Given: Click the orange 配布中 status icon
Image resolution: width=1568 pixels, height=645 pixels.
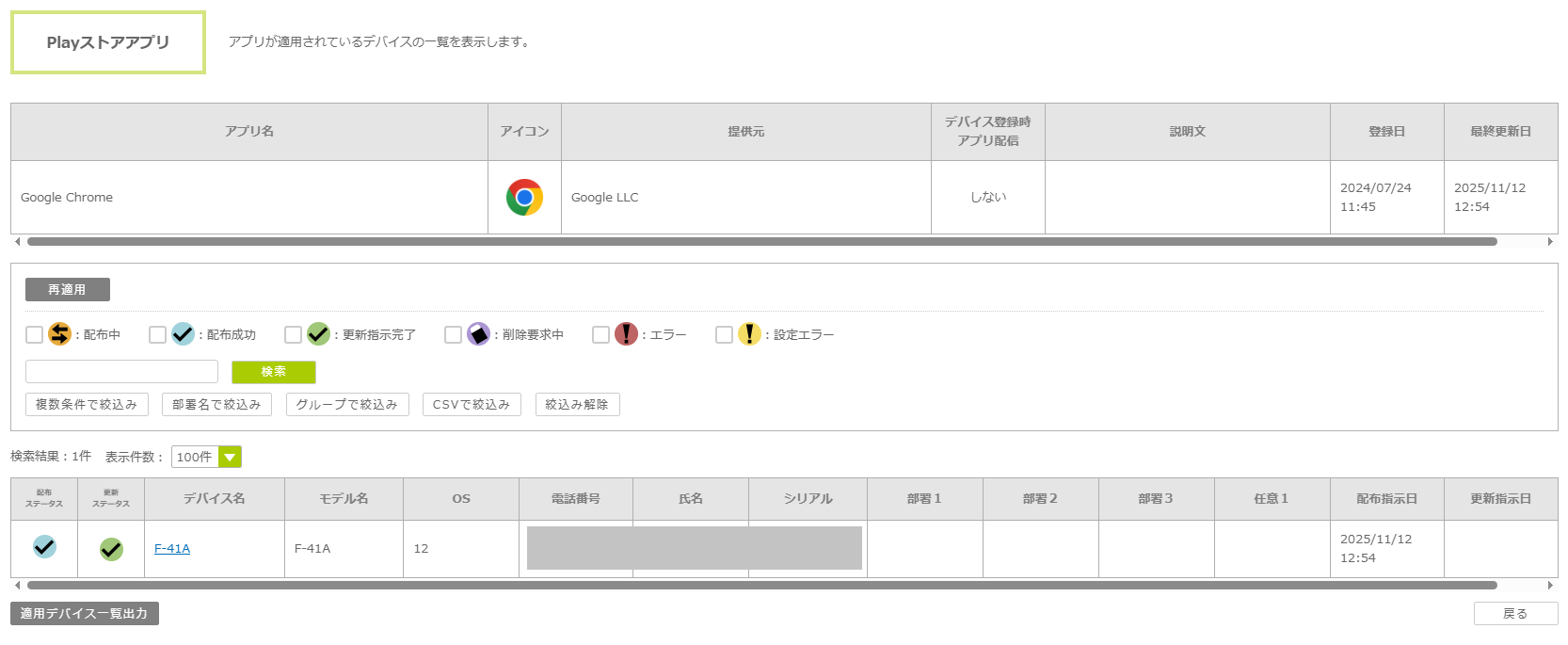Looking at the screenshot, I should coord(59,334).
